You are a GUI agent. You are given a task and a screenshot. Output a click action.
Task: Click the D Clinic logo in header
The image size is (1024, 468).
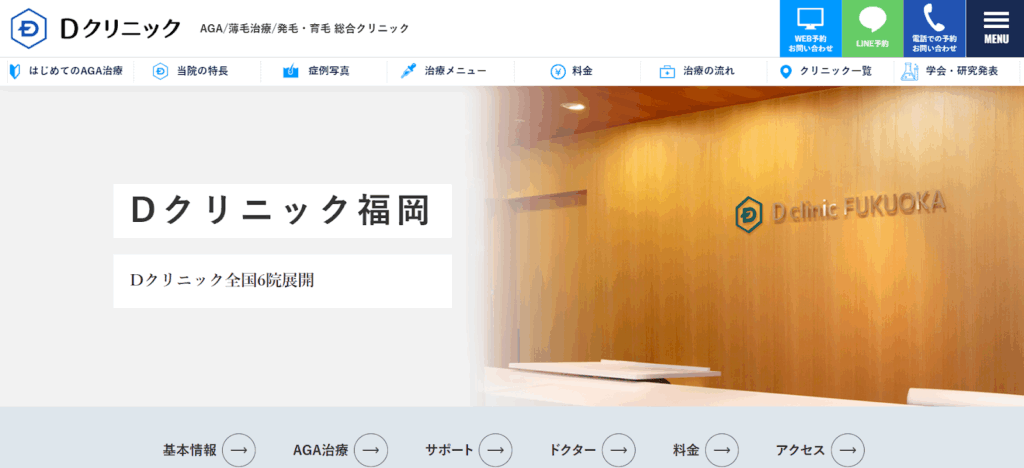click(97, 28)
